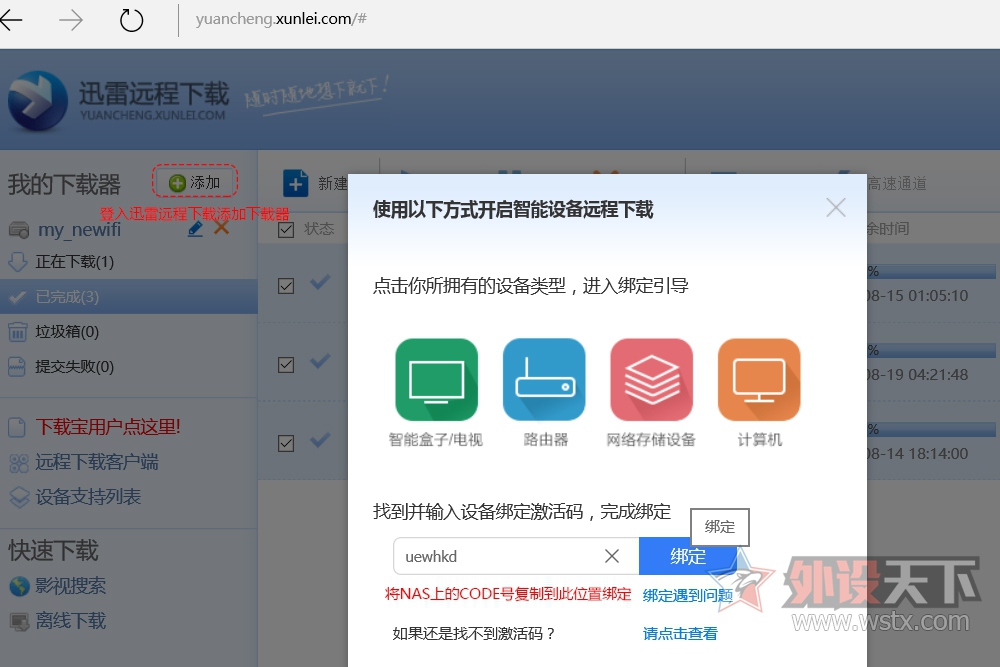
Task: Click the 影视搜索 globe icon
Action: (x=19, y=586)
